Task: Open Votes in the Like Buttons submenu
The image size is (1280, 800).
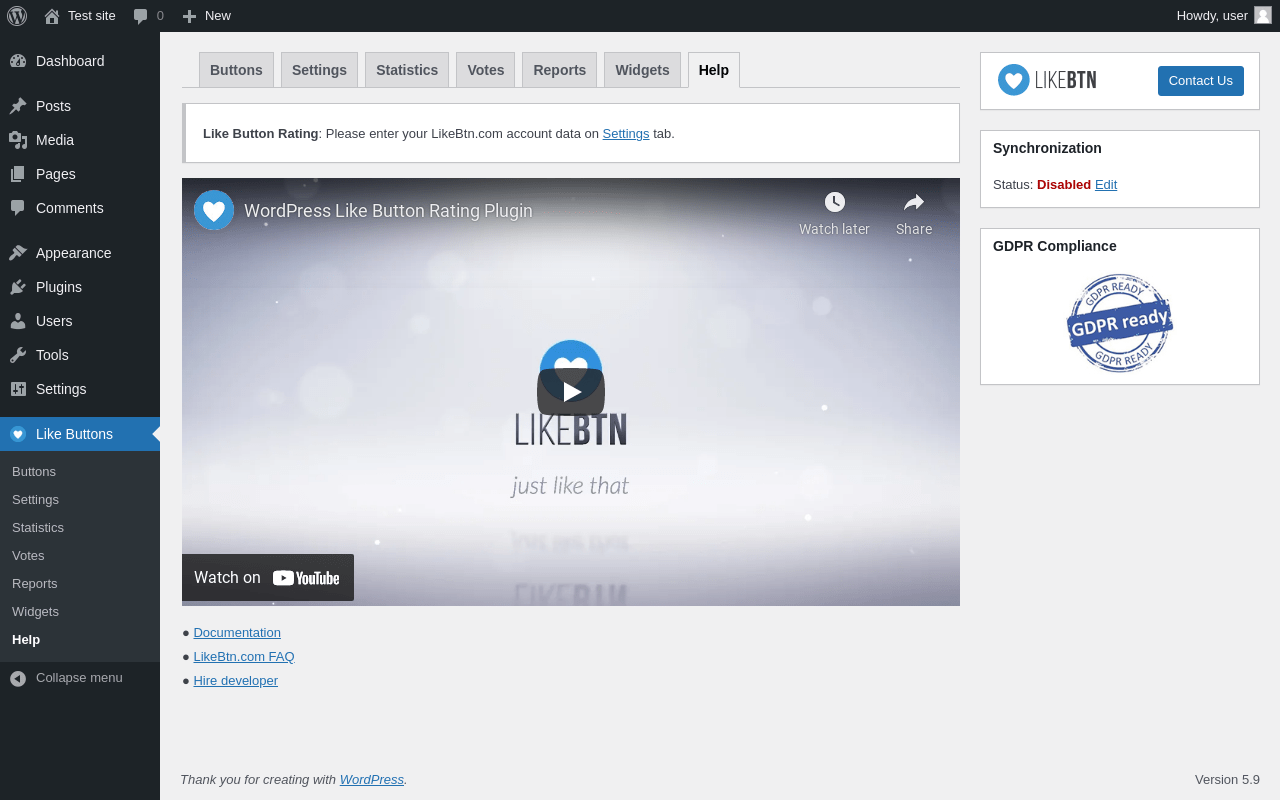Action: click(x=28, y=556)
